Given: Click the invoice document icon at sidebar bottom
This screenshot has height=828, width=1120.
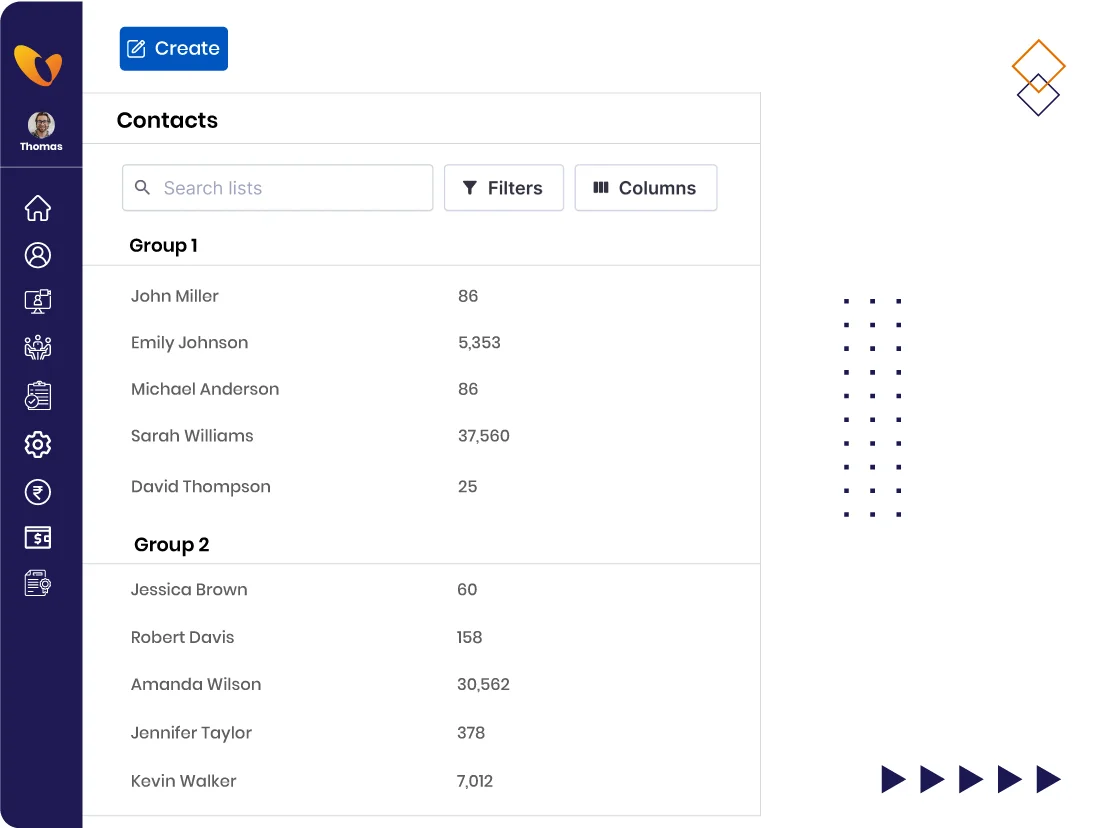Looking at the screenshot, I should click(x=38, y=583).
